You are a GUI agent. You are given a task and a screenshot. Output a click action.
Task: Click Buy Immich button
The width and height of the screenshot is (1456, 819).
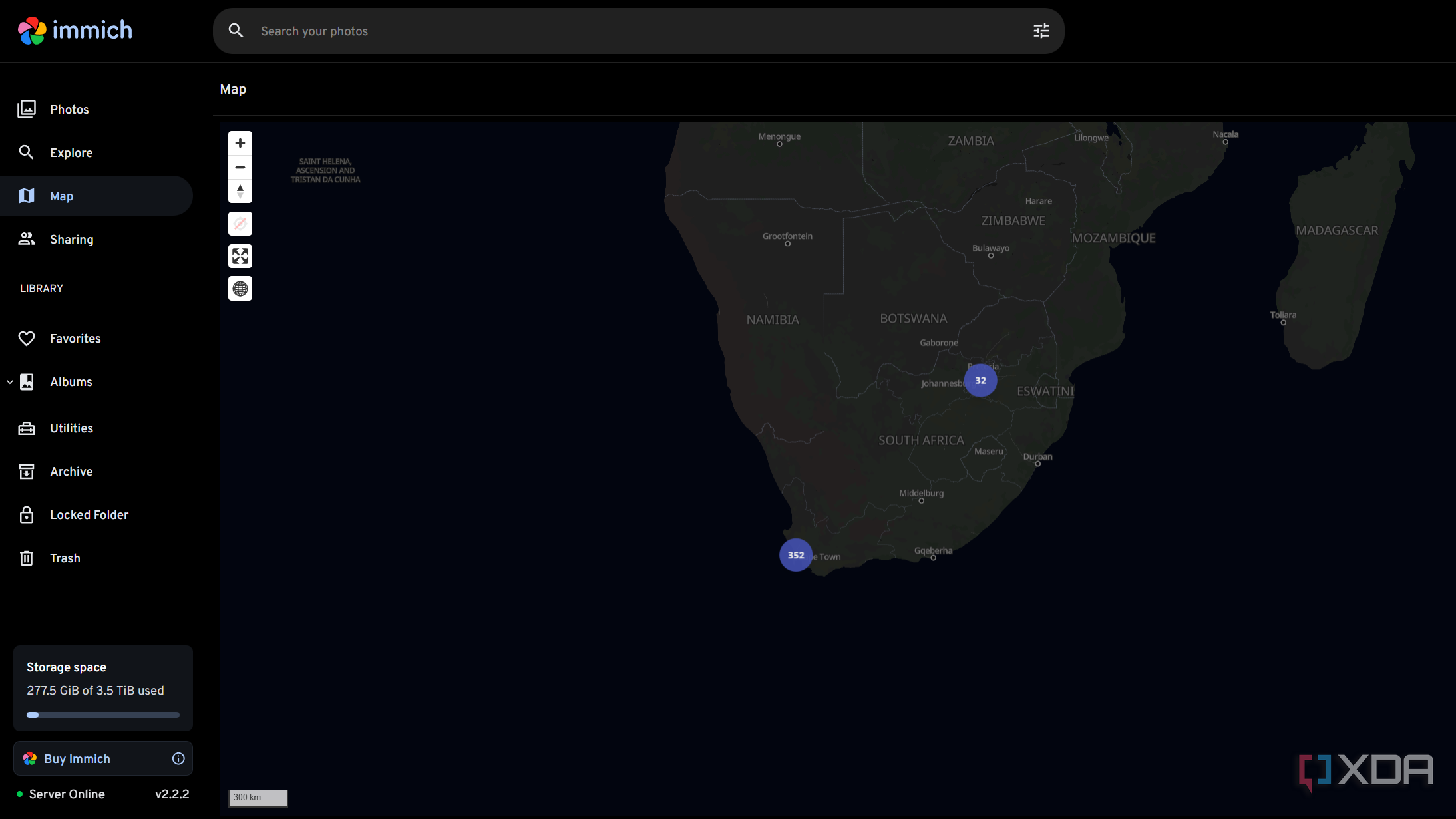pos(103,758)
